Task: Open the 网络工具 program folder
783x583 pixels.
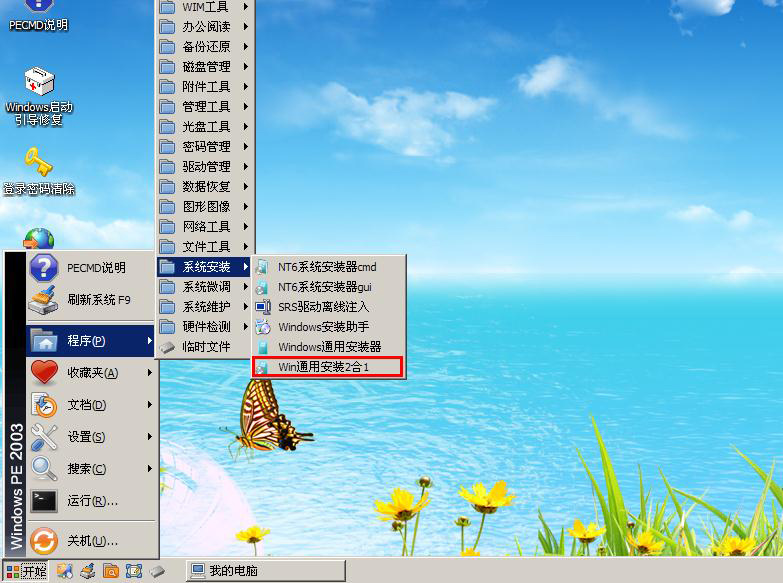Action: 204,226
